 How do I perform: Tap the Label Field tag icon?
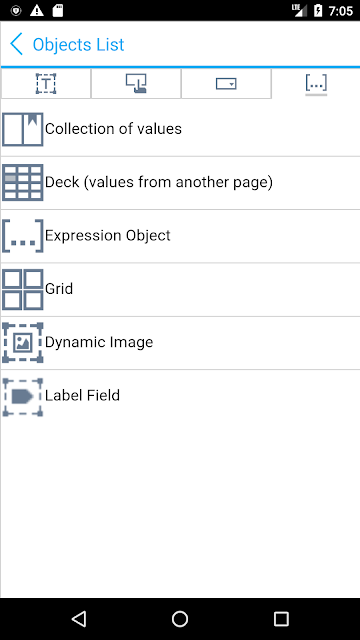pos(22,397)
